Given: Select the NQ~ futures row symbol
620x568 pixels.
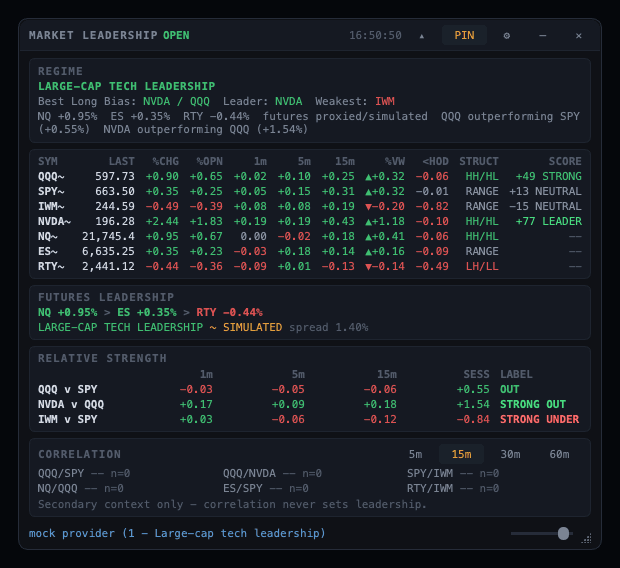Looking at the screenshot, I should point(48,237).
